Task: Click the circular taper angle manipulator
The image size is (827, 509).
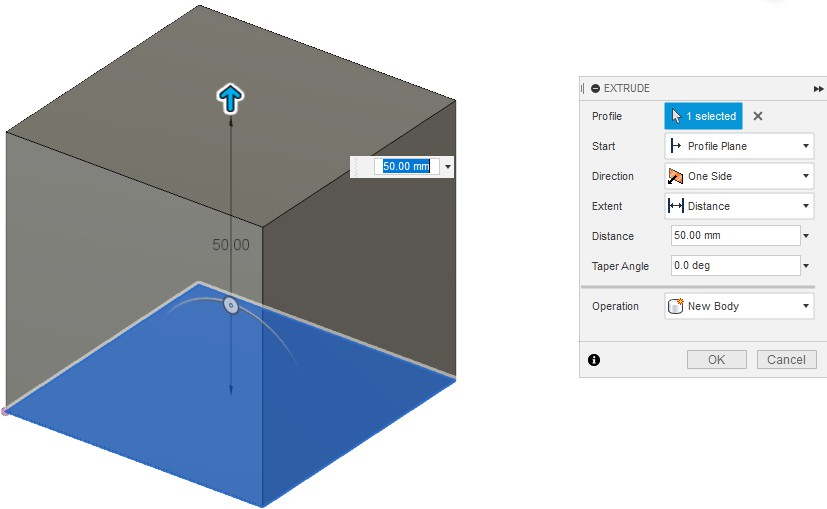Action: pyautogui.click(x=230, y=306)
